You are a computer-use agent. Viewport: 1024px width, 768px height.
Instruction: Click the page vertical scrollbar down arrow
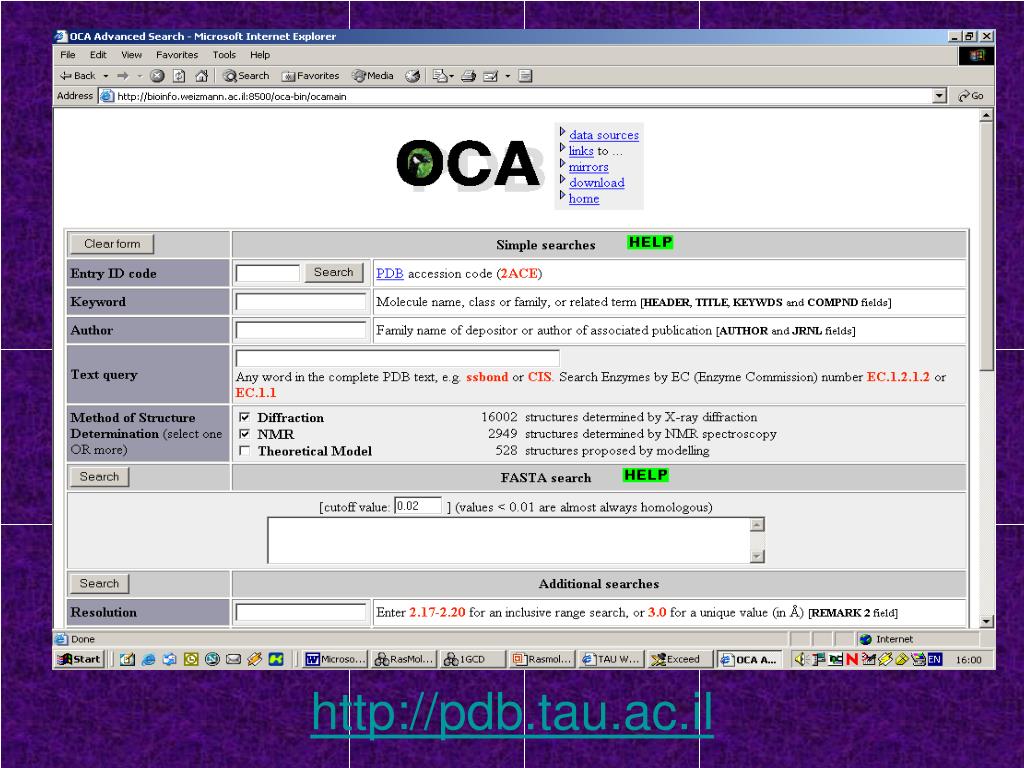[x=986, y=622]
